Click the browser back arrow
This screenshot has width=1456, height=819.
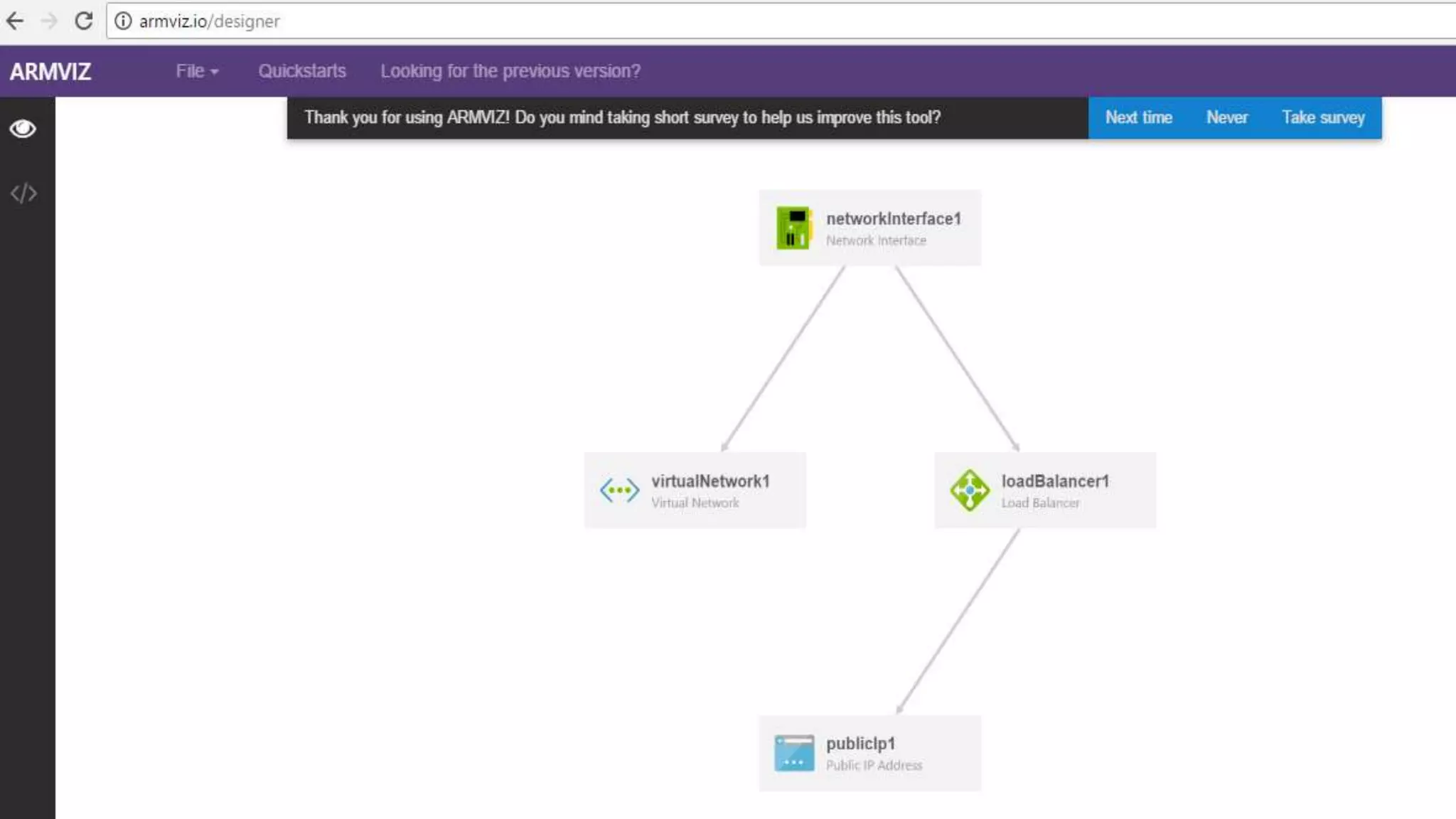(15, 21)
